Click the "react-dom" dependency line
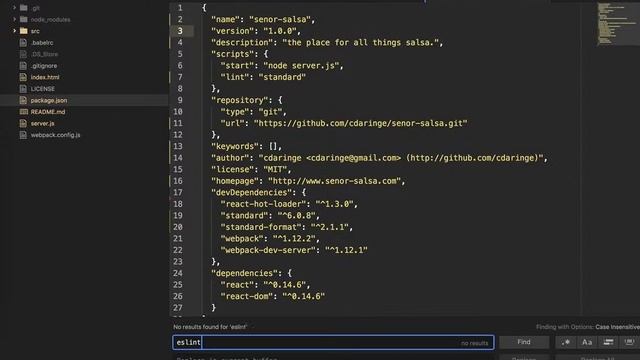The height and width of the screenshot is (360, 640). tap(273, 296)
